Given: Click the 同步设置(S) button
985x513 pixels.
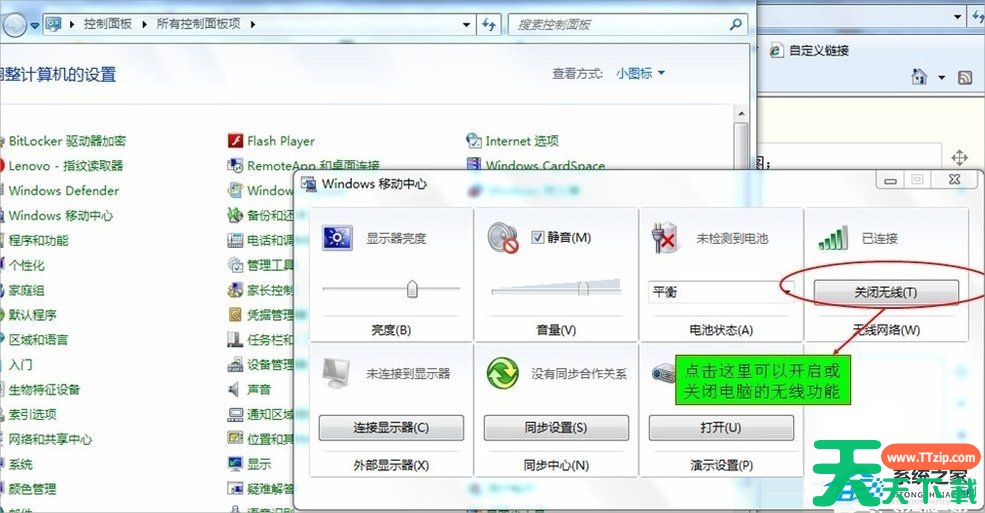Looking at the screenshot, I should 556,428.
